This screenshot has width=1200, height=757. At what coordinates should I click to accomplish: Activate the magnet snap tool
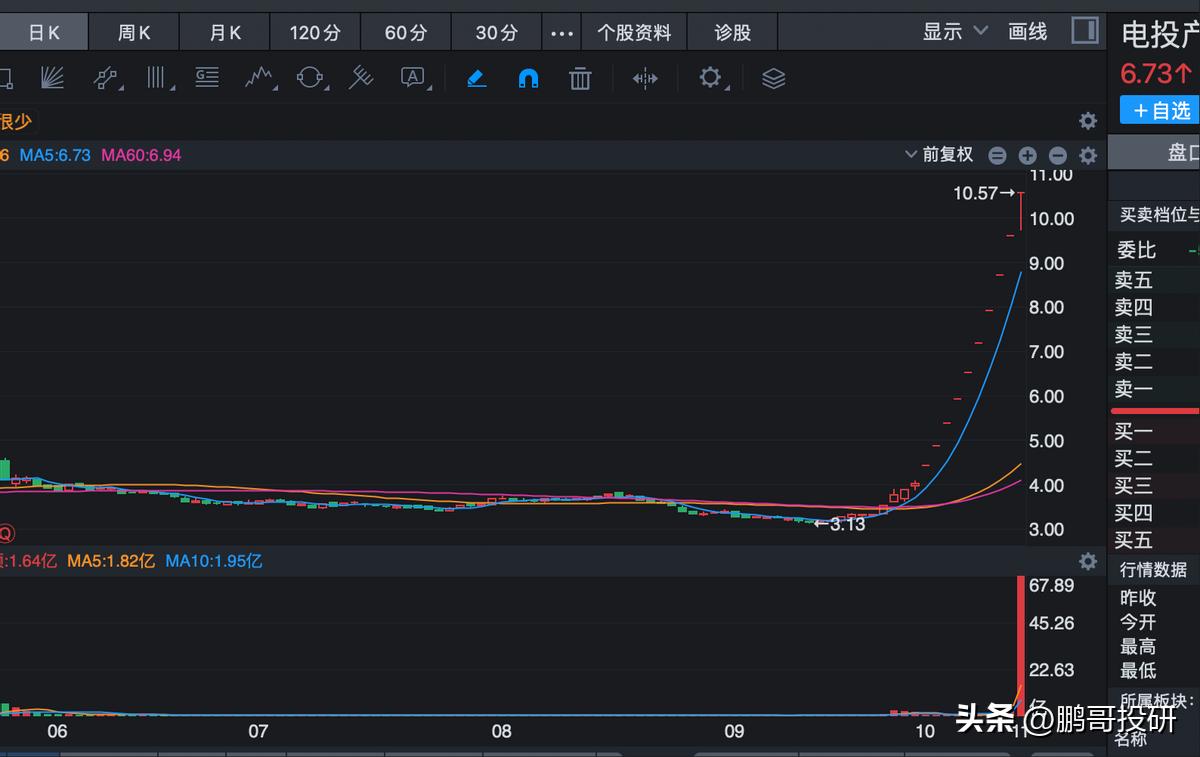tap(528, 77)
